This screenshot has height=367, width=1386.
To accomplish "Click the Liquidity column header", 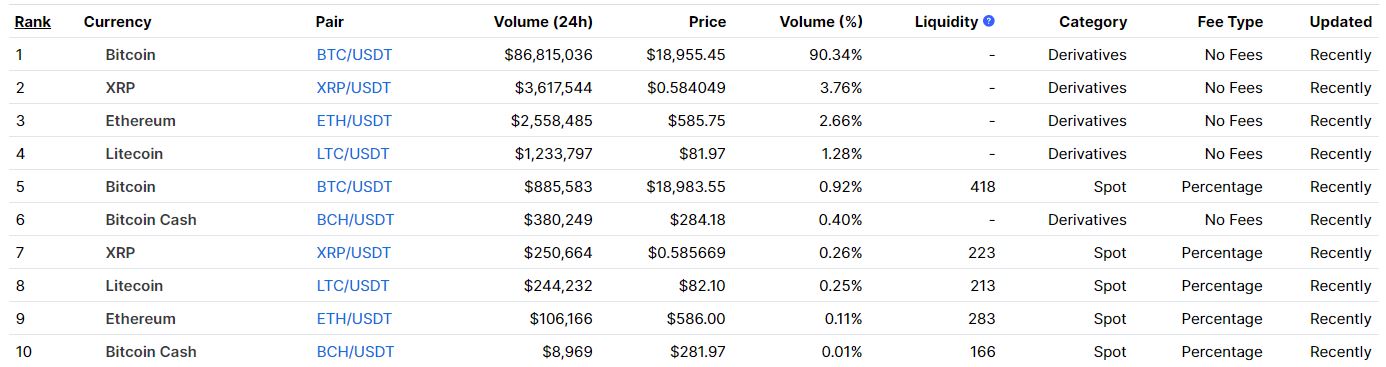I will 946,22.
